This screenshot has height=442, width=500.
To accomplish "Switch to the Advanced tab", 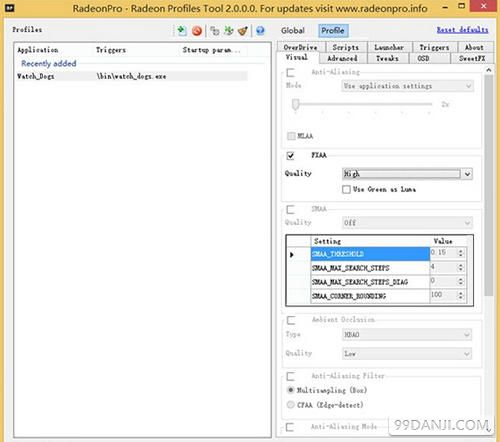I will [x=342, y=58].
